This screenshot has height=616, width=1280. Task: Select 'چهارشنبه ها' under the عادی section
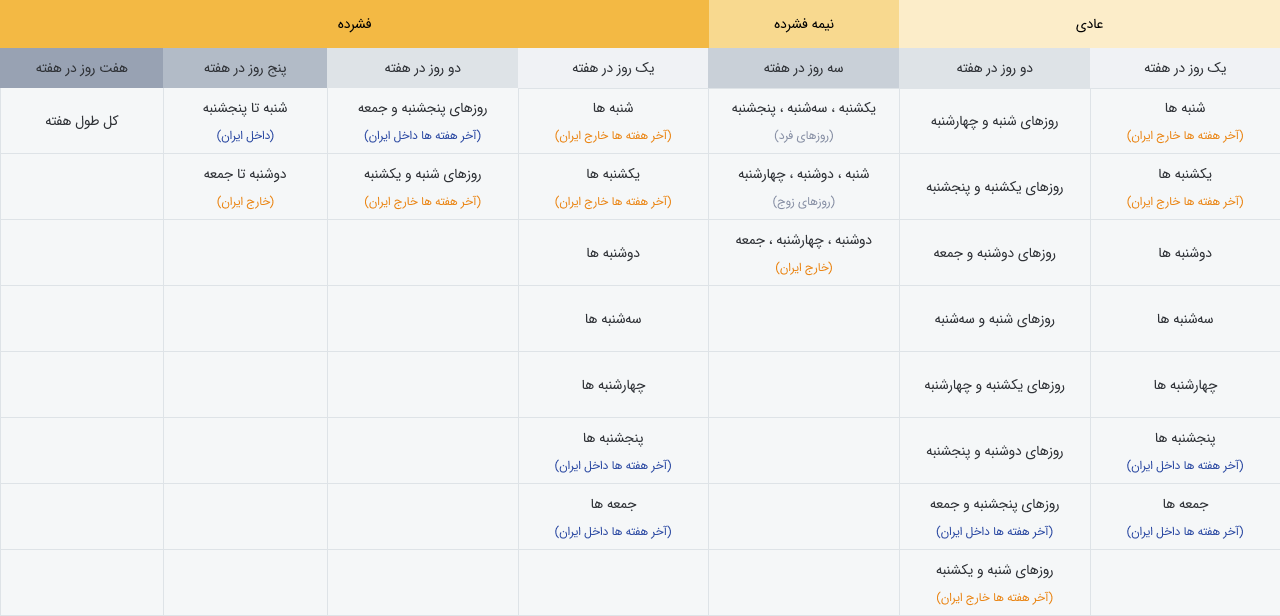[1185, 385]
